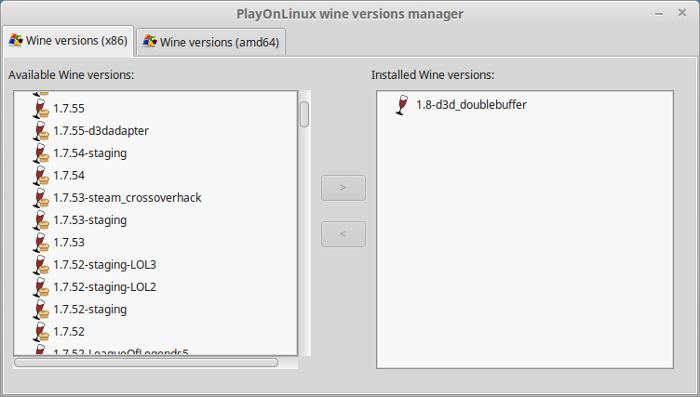Click the horizontal scrollbar of available list

tap(146, 363)
